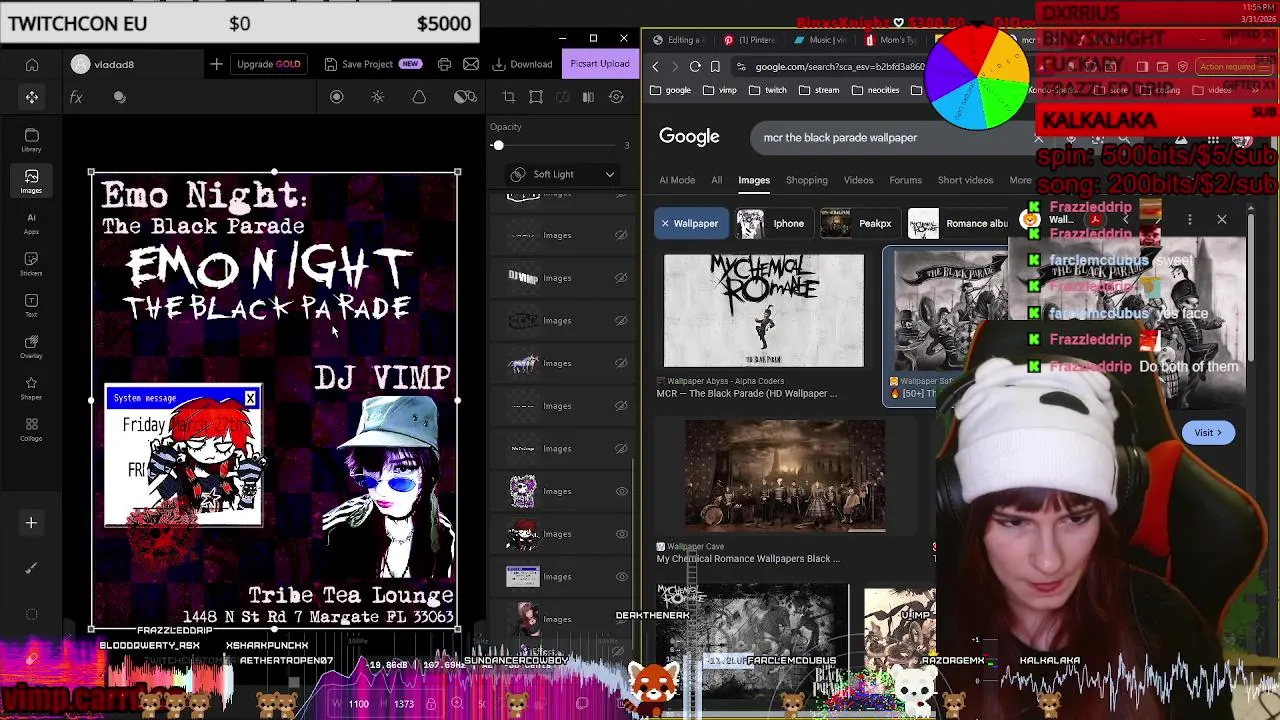Open the Shapes sidebar tool
The image size is (1280, 720).
31,389
